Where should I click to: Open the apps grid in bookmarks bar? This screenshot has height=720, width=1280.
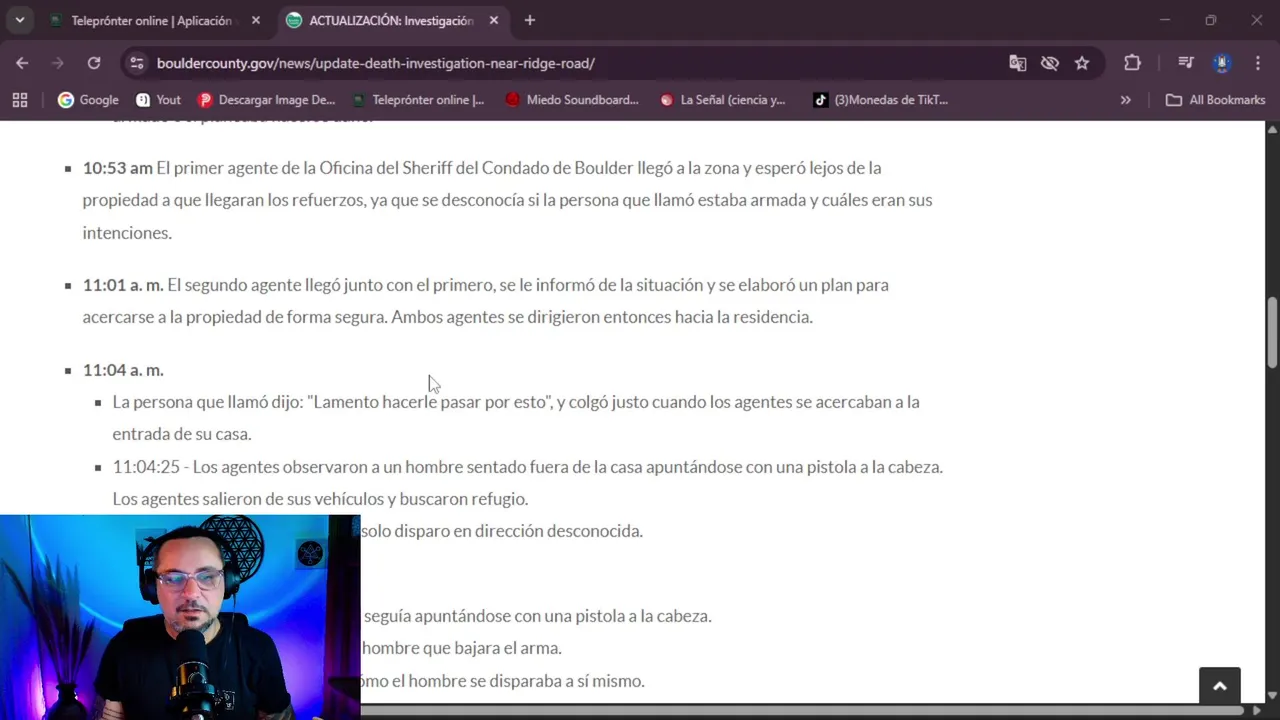tap(20, 100)
